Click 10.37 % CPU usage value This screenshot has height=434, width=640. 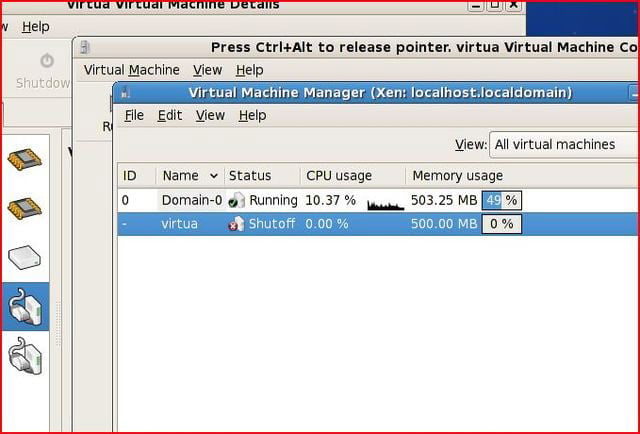tap(330, 200)
